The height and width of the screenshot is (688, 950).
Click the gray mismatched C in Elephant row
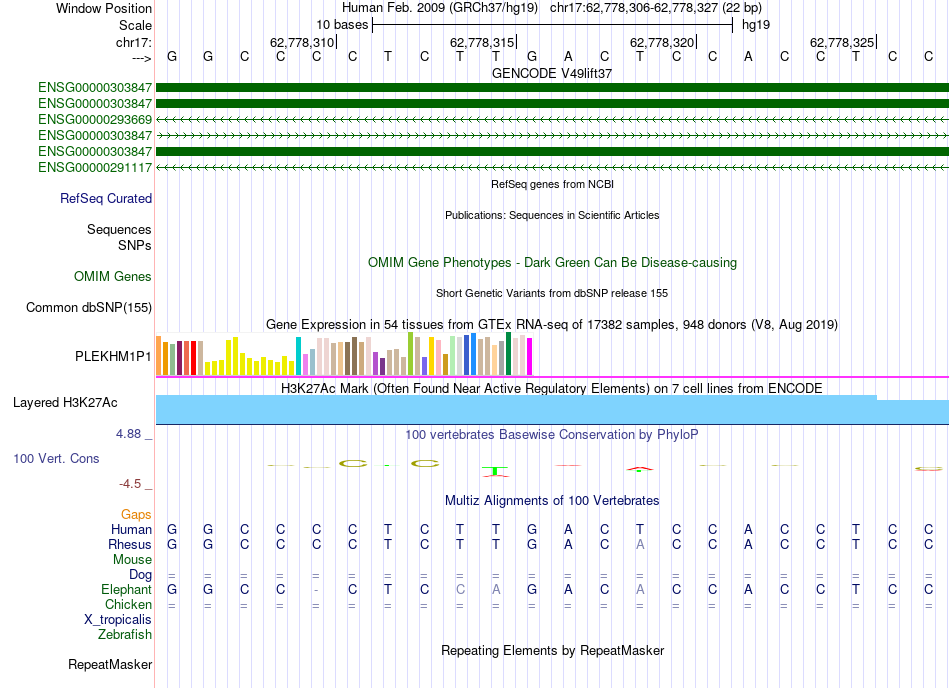point(460,589)
